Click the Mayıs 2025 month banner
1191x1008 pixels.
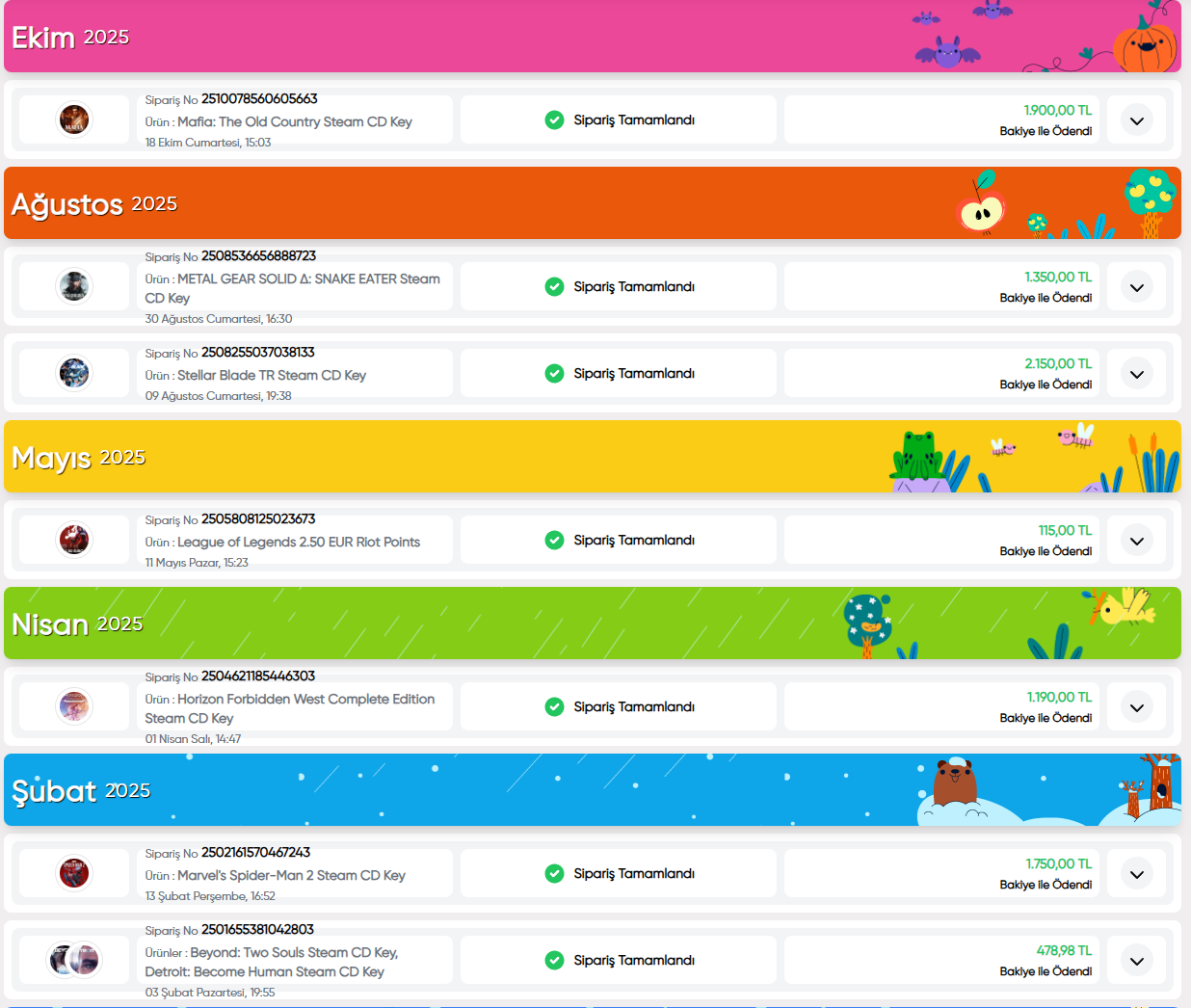pos(593,457)
